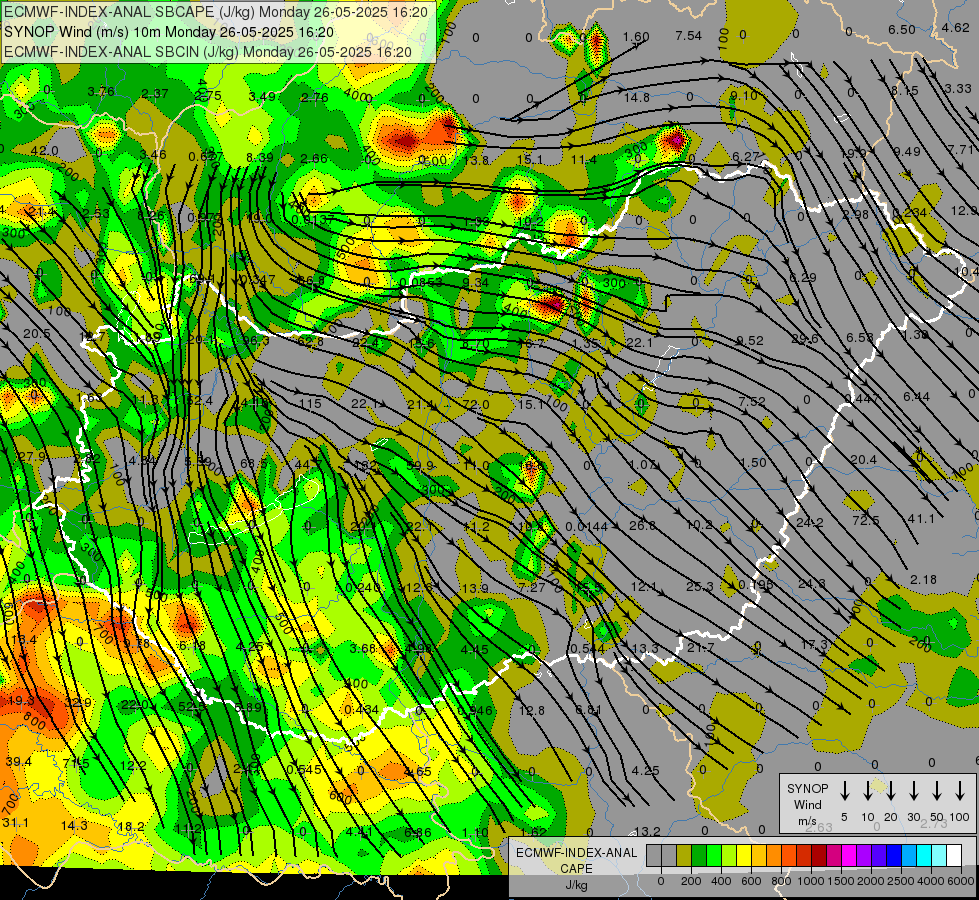
Task: Click the '2500' legend scale label
Action: [901, 881]
